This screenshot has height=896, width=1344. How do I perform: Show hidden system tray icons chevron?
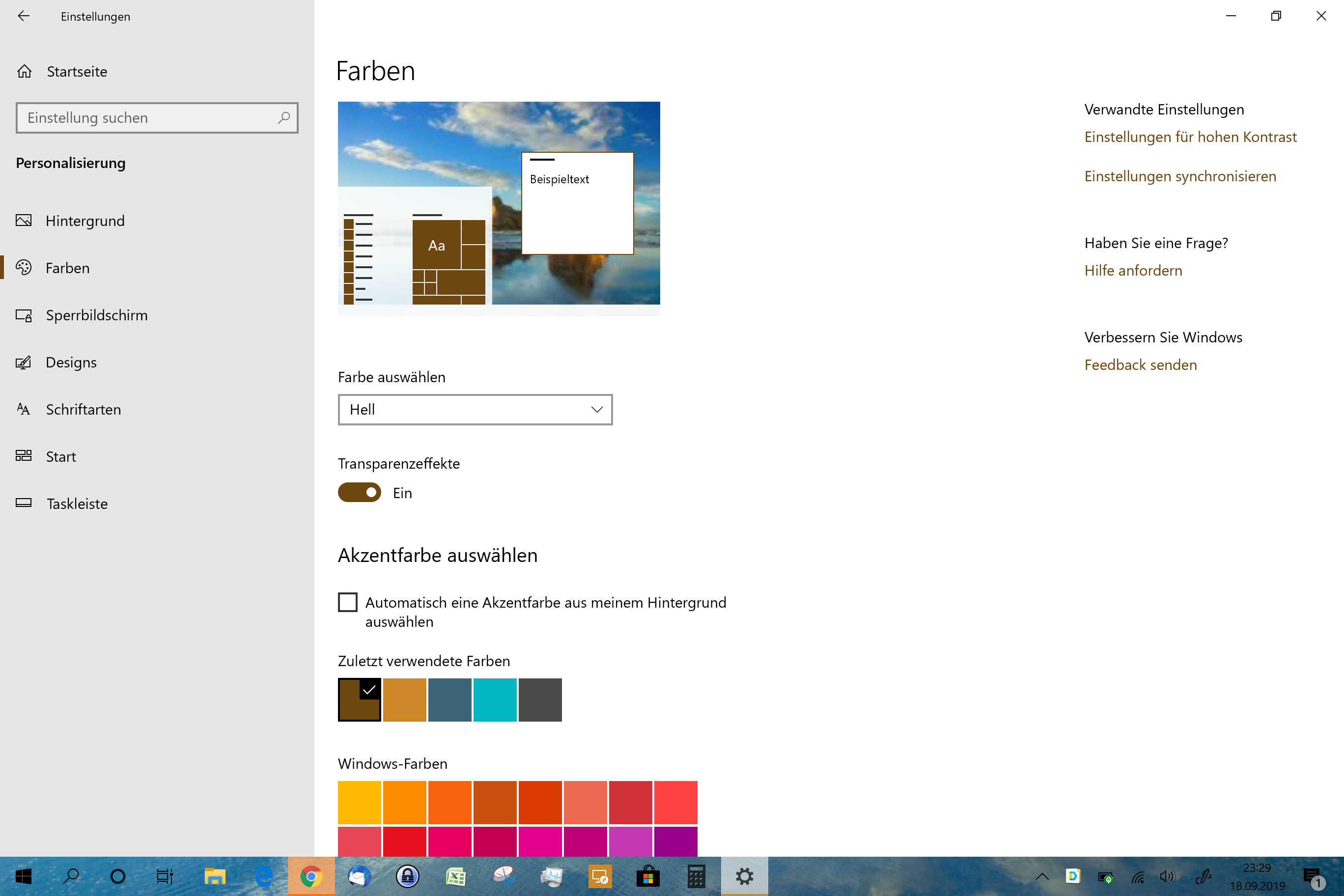click(x=1042, y=876)
